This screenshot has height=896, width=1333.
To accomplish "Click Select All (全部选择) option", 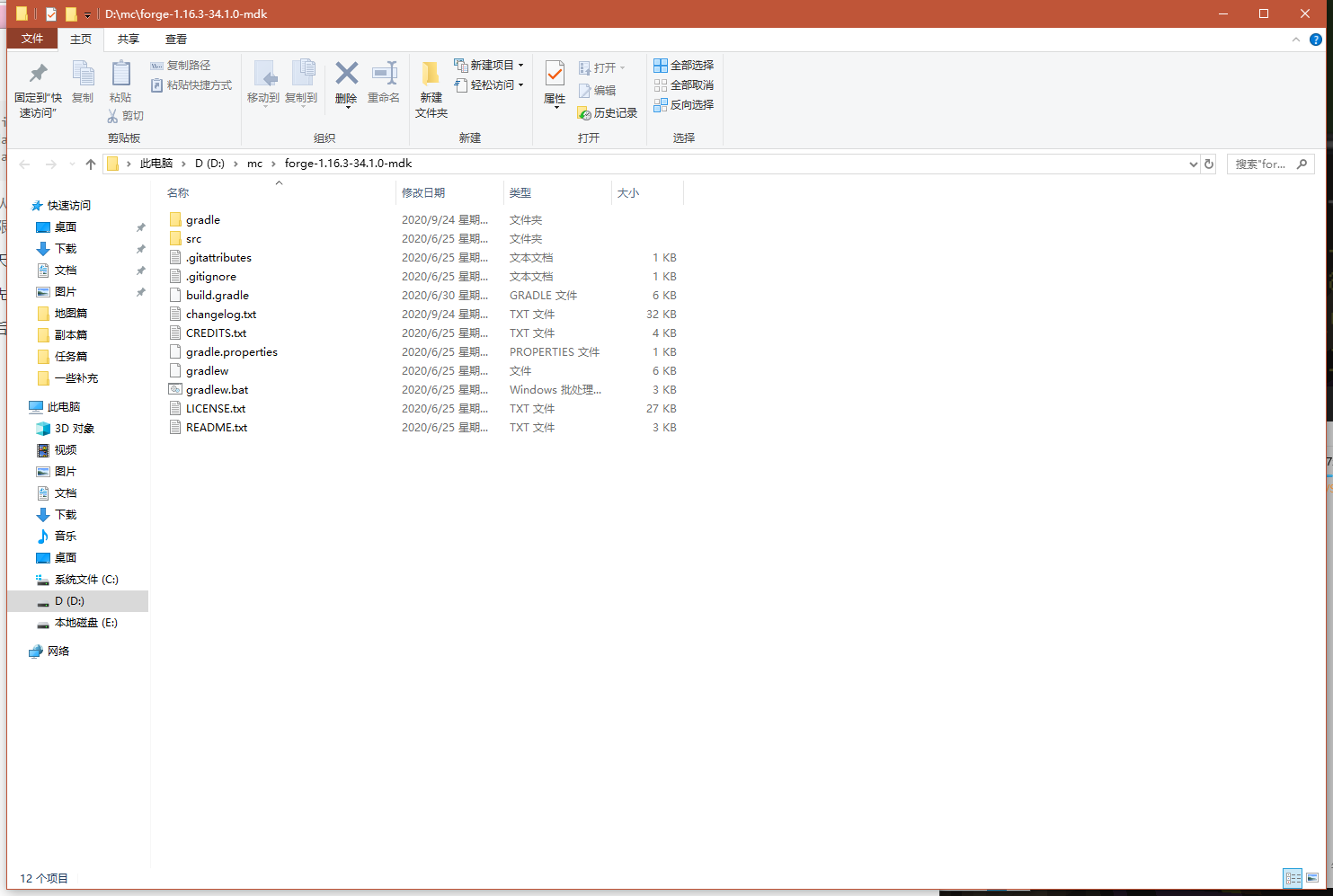I will pos(684,66).
